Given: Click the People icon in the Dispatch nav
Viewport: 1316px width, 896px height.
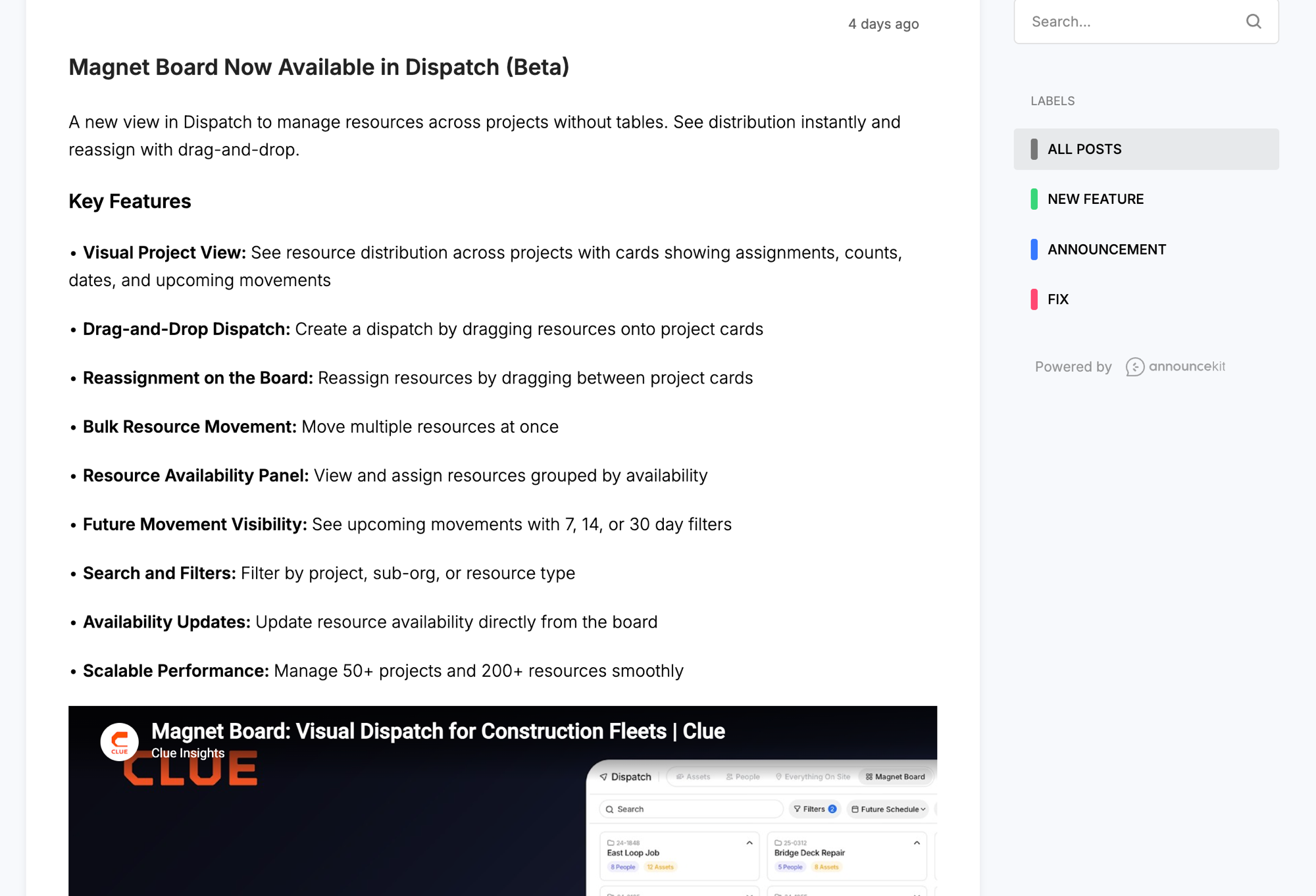Looking at the screenshot, I should pos(730,777).
